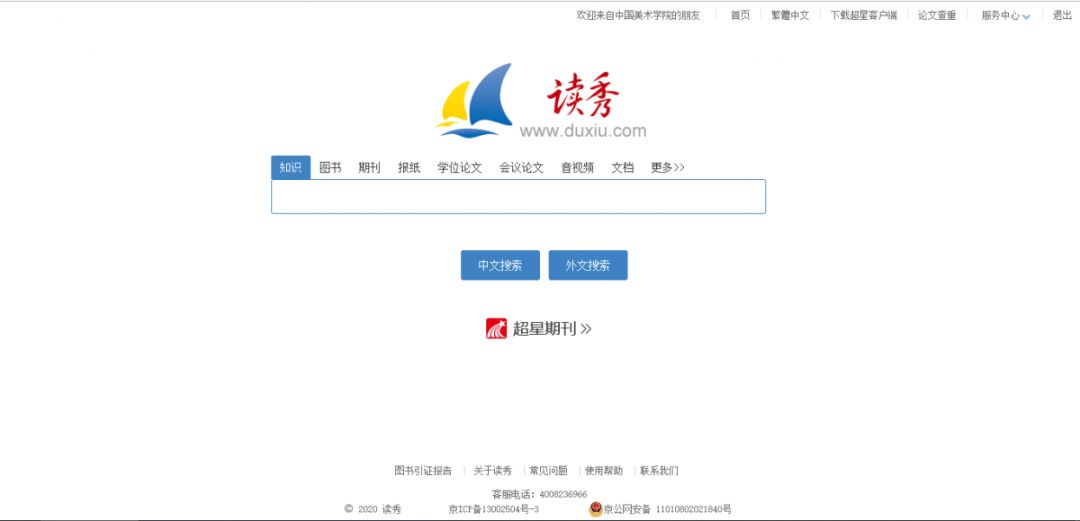The image size is (1080, 521).
Task: Open 关于读秀 footer link
Action: [492, 471]
